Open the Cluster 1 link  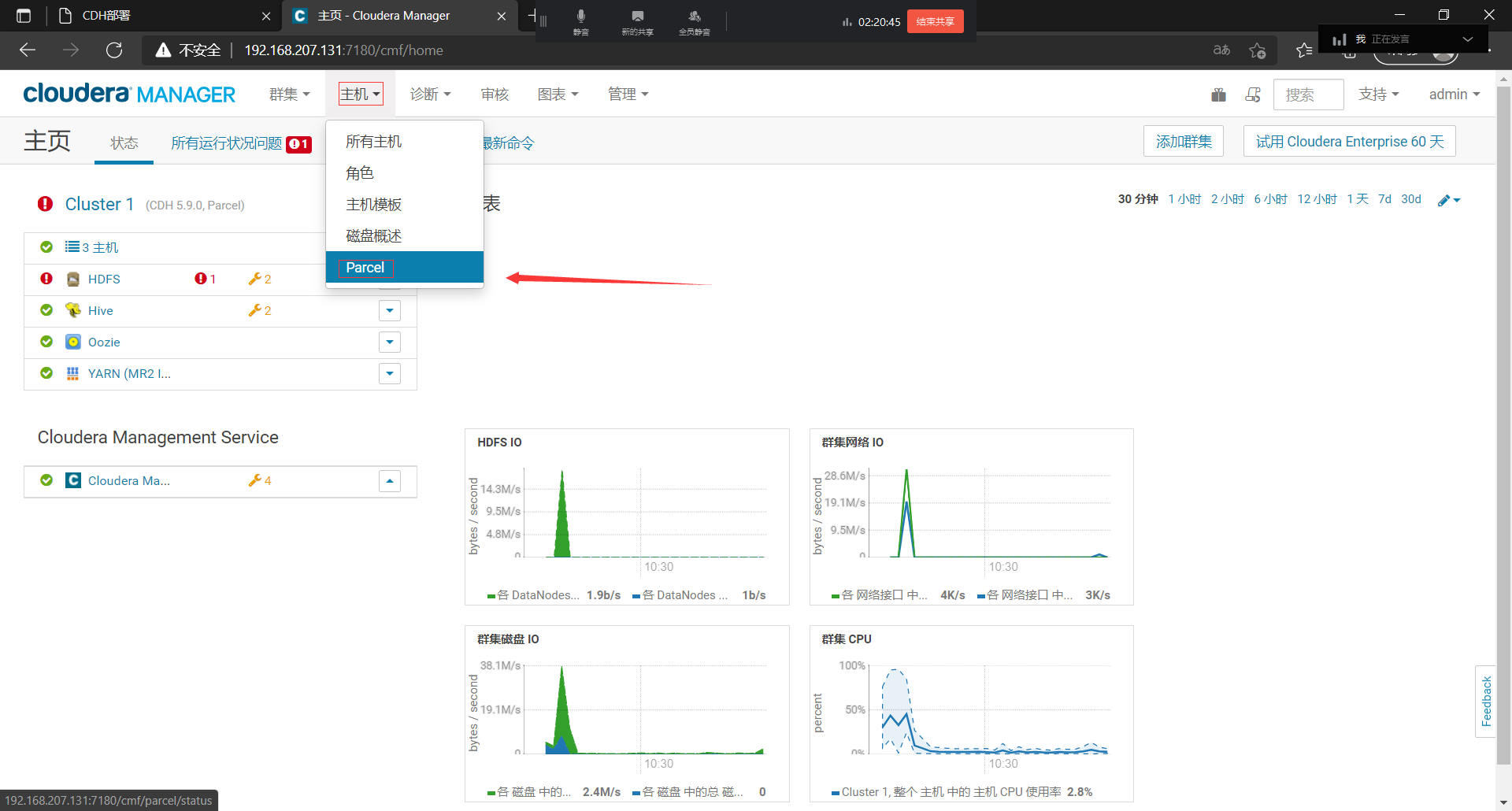[x=99, y=204]
